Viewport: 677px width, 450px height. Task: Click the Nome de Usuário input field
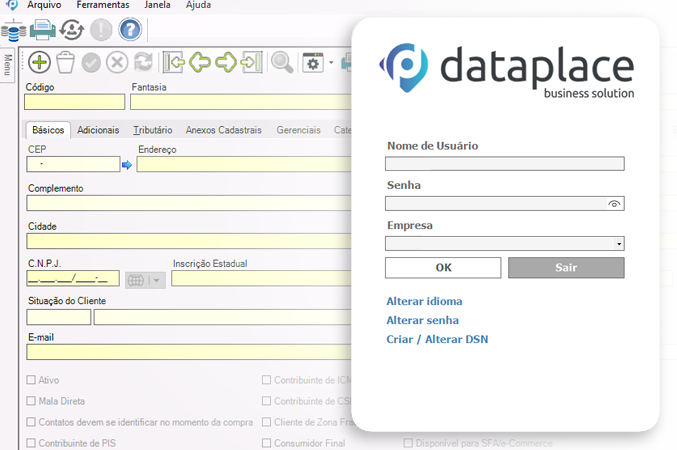[x=505, y=164]
